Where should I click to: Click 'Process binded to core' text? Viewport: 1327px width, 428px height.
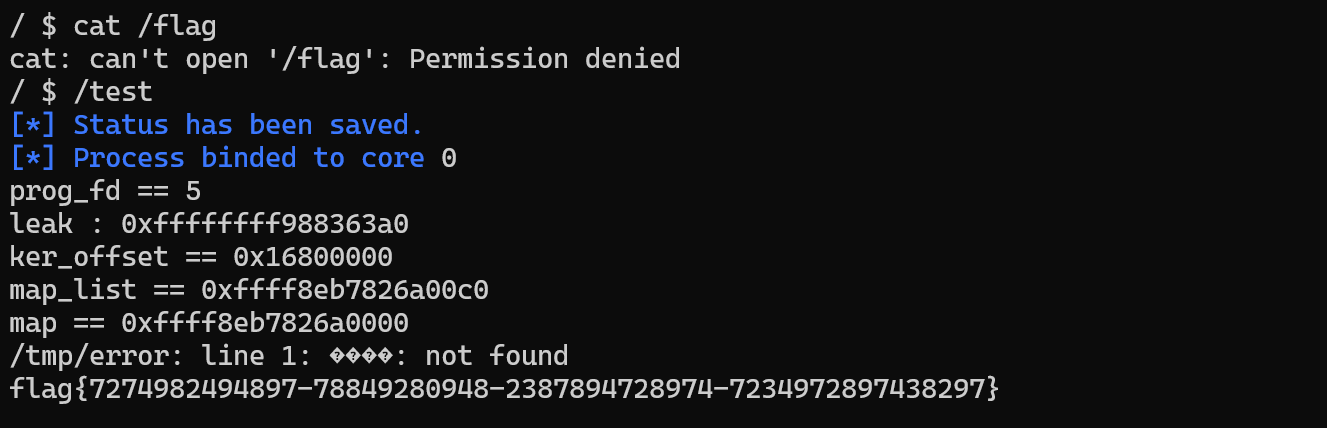pyautogui.click(x=249, y=159)
